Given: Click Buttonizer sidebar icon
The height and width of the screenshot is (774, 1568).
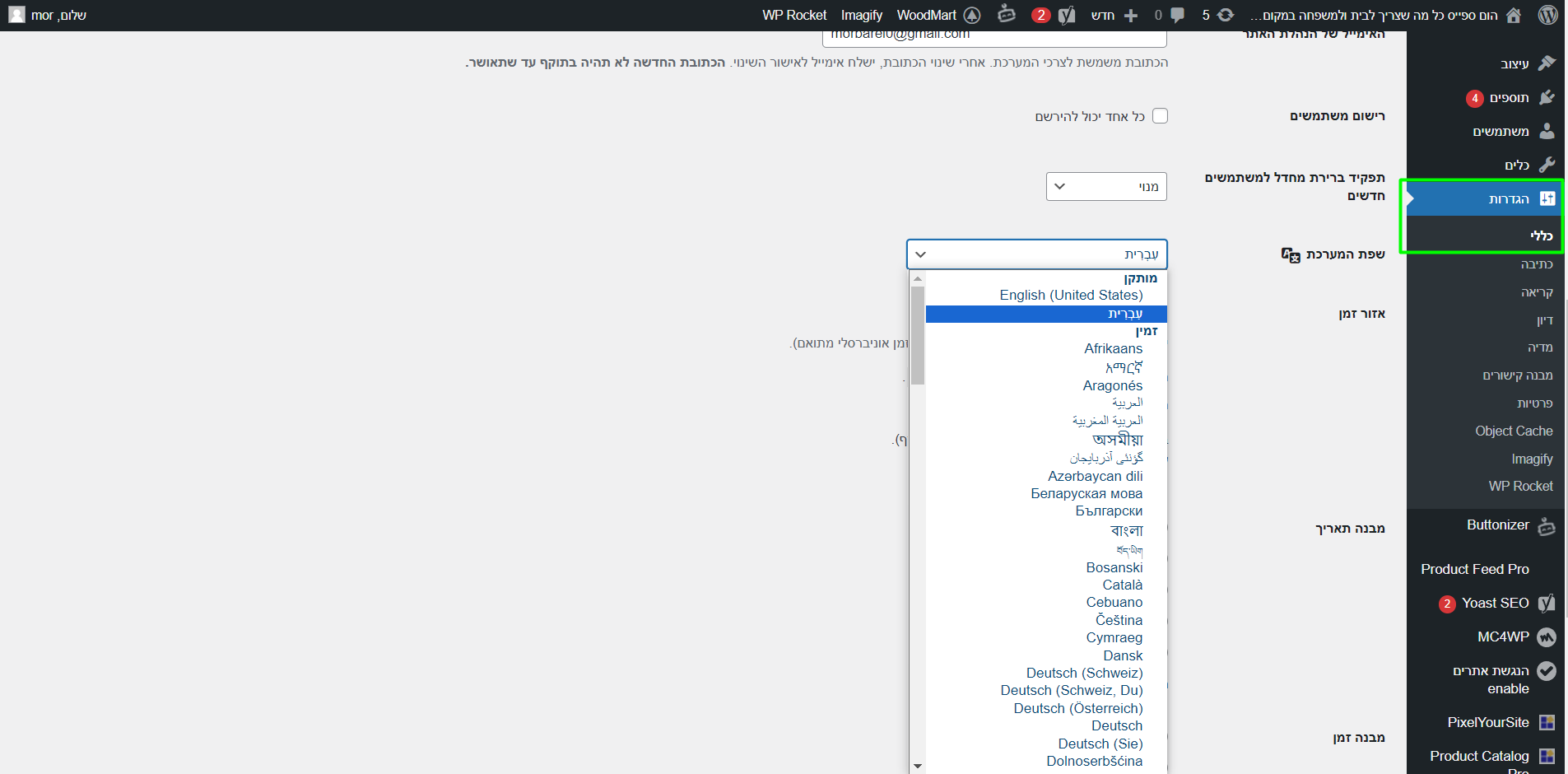Looking at the screenshot, I should [x=1547, y=526].
